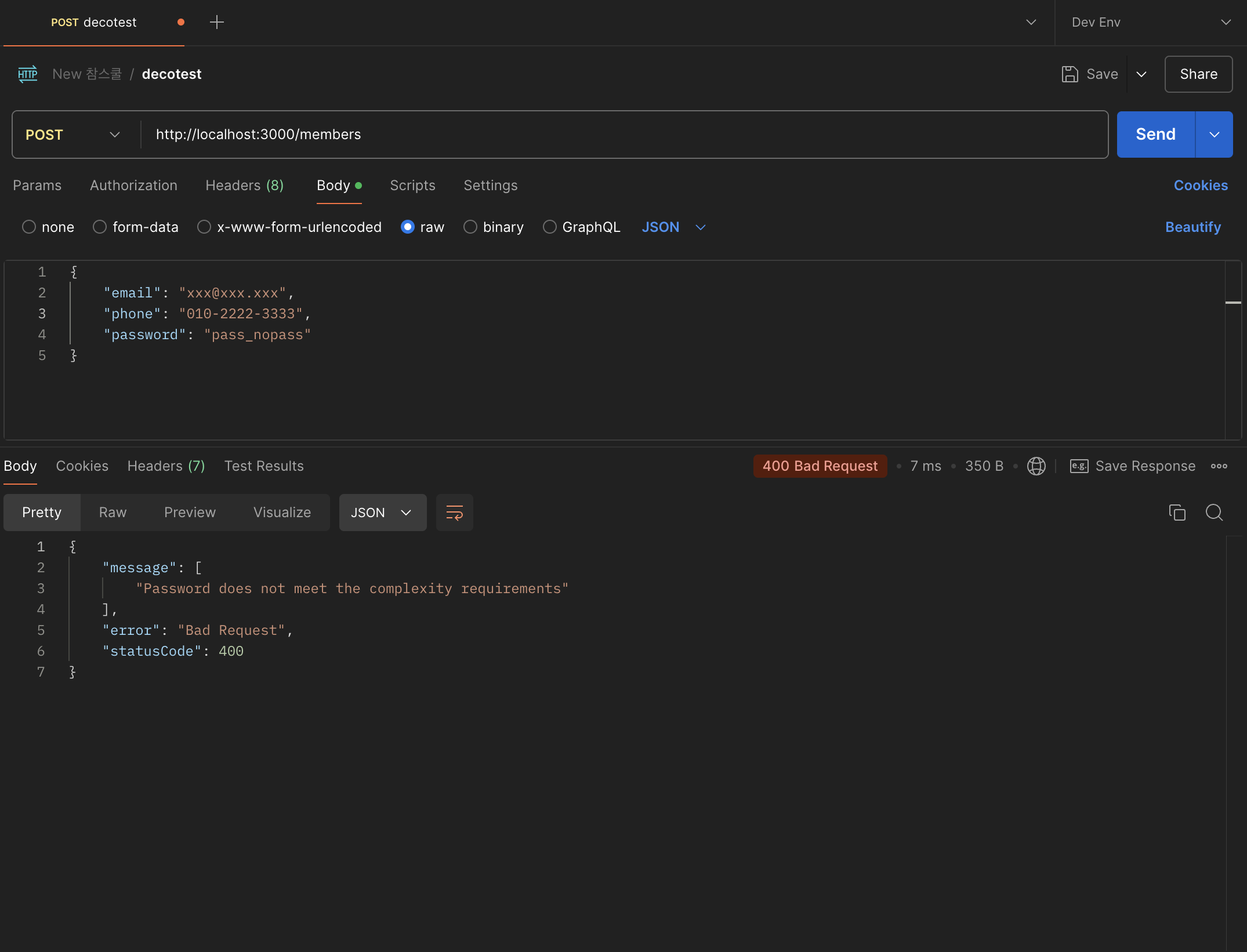Viewport: 1247px width, 952px height.
Task: Select the binary body radio option
Action: (x=470, y=227)
